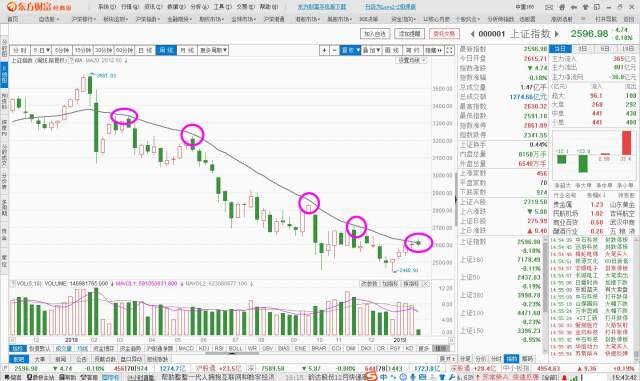This screenshot has height=381, width=640.
Task: Go to next stock with right arrow
Action: click(x=556, y=34)
